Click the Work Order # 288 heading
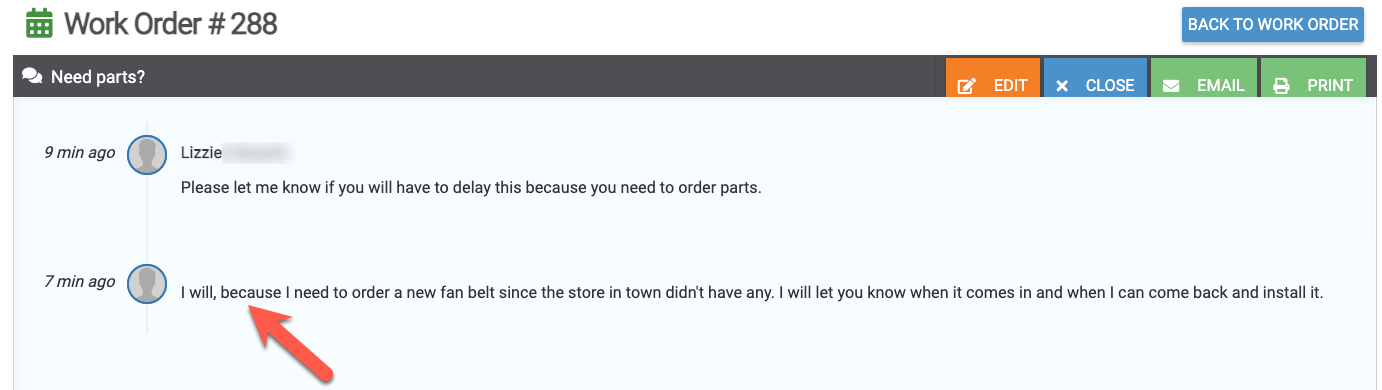This screenshot has height=390, width=1382. (171, 23)
